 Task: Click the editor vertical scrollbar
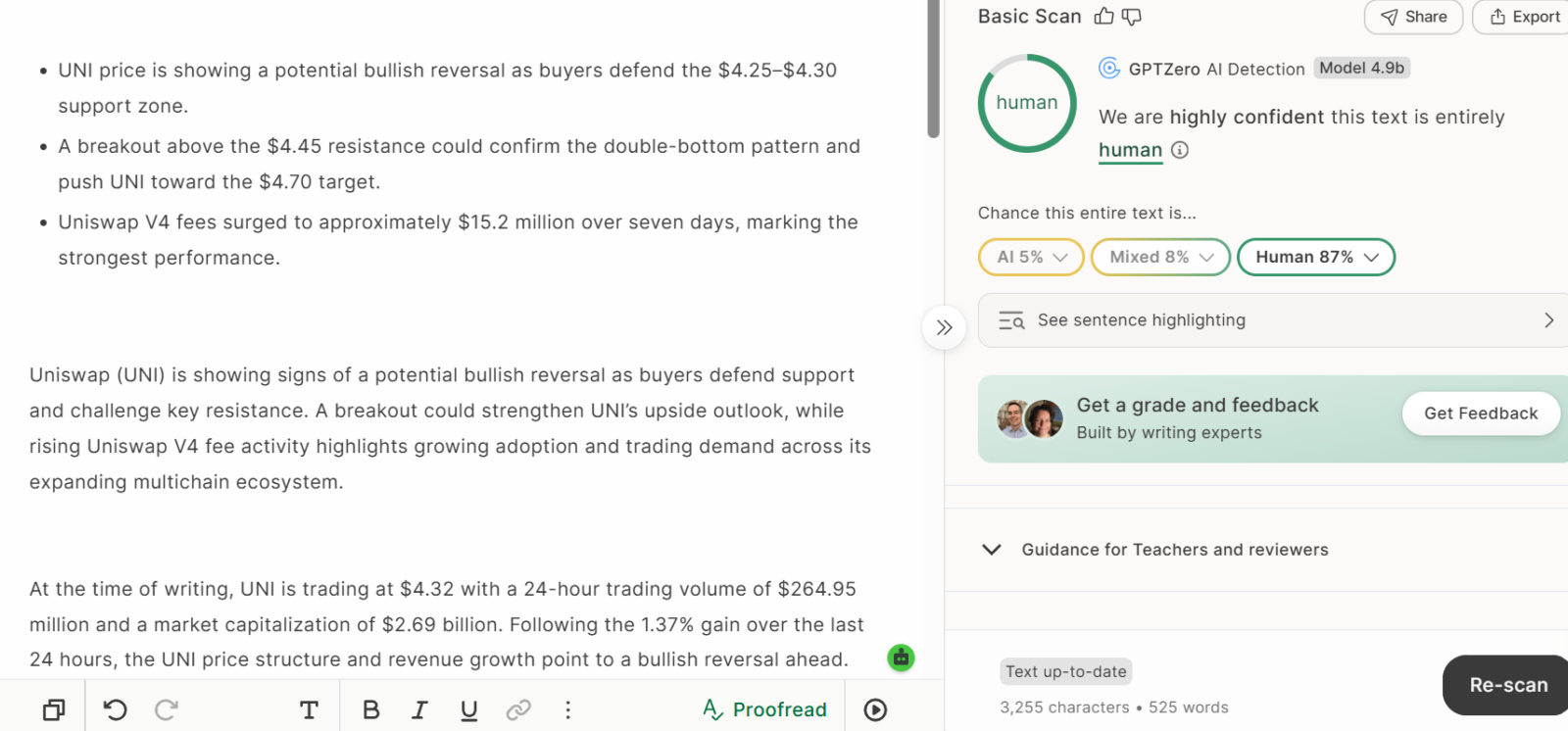point(933,69)
